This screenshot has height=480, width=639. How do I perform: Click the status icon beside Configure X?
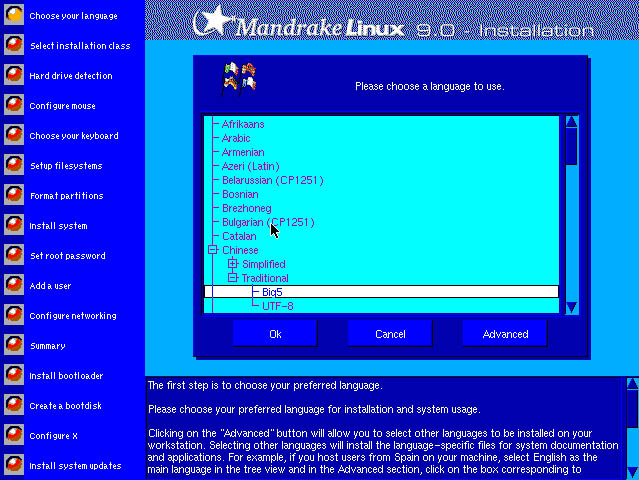[x=14, y=436]
